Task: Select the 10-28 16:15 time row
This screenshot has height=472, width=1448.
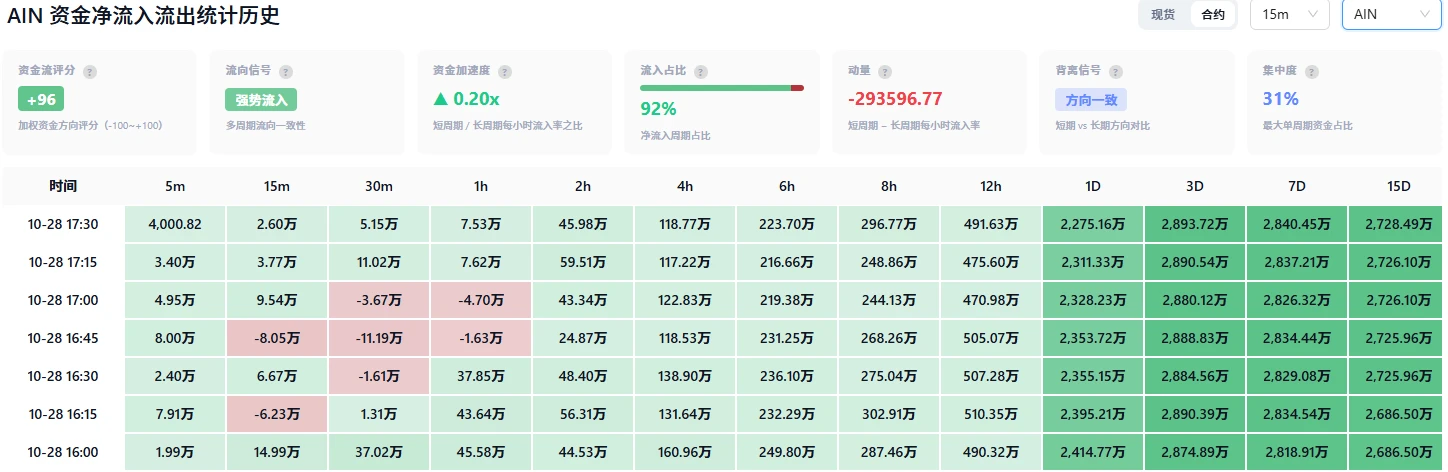Action: pyautogui.click(x=63, y=414)
